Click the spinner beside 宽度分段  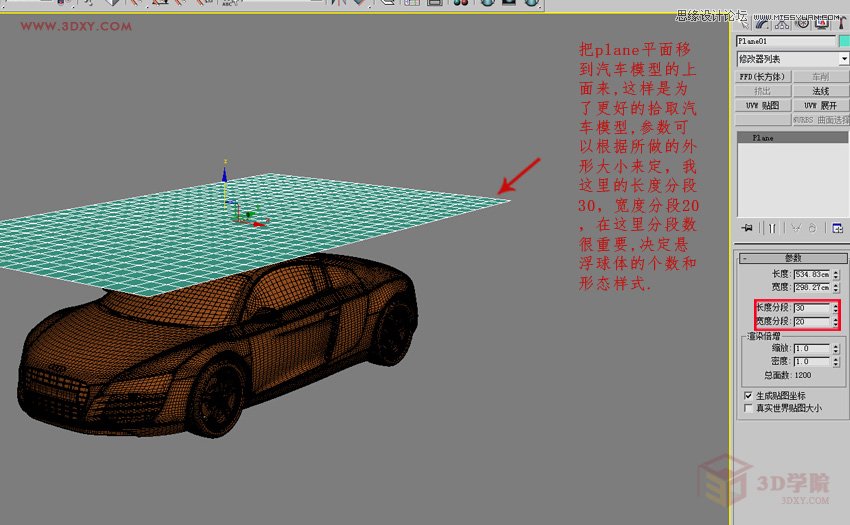(835, 322)
